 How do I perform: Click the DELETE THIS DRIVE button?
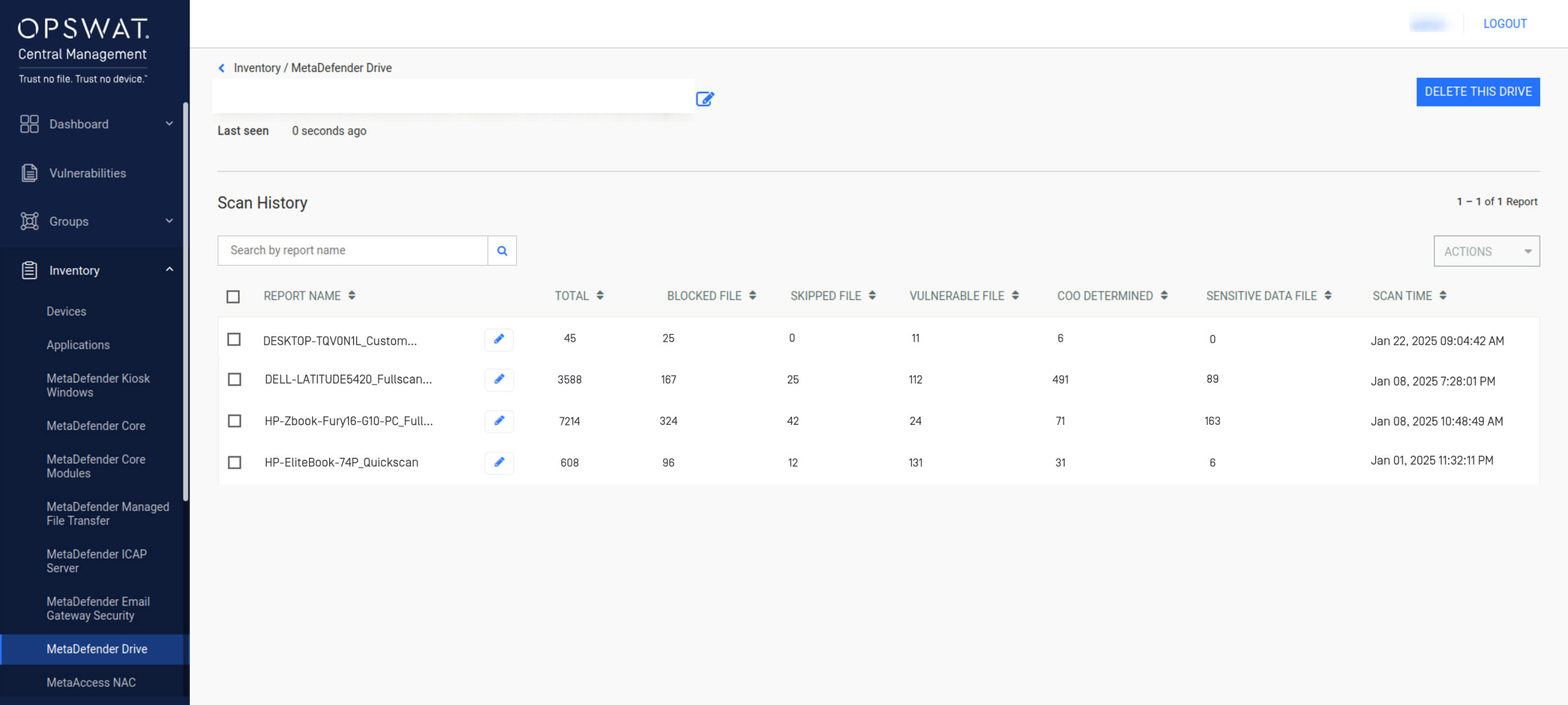(1478, 92)
